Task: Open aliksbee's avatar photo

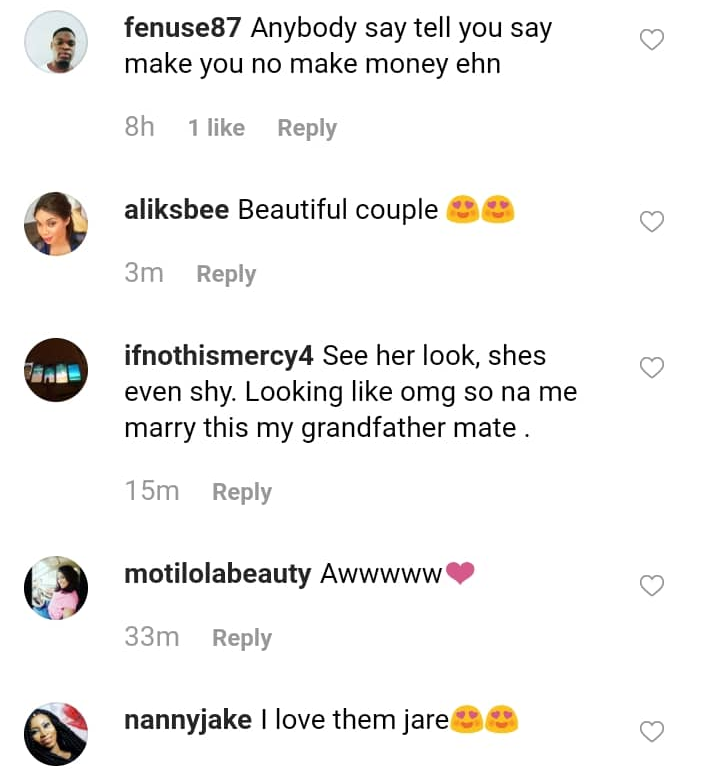Action: coord(56,223)
